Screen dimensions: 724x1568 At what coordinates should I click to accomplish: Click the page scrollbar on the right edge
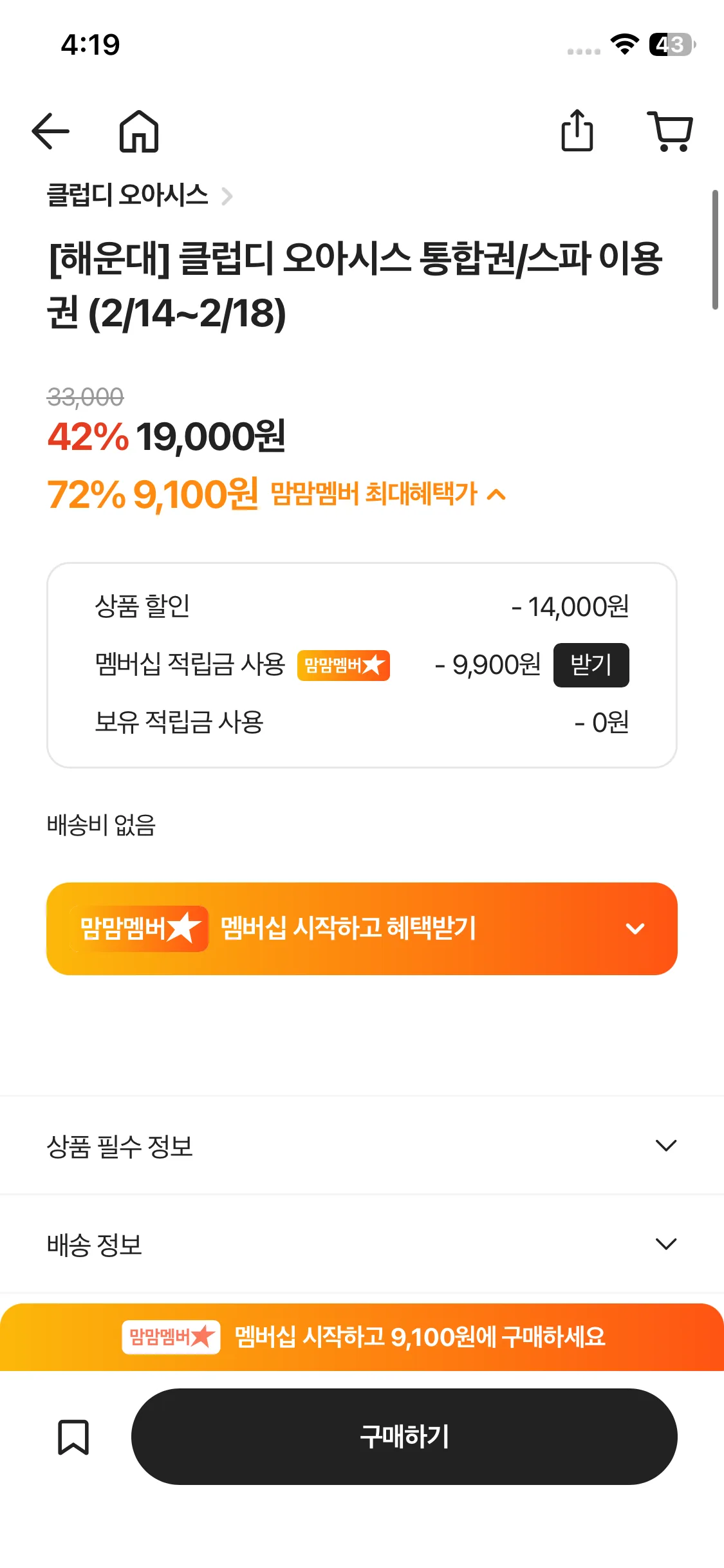point(715,250)
